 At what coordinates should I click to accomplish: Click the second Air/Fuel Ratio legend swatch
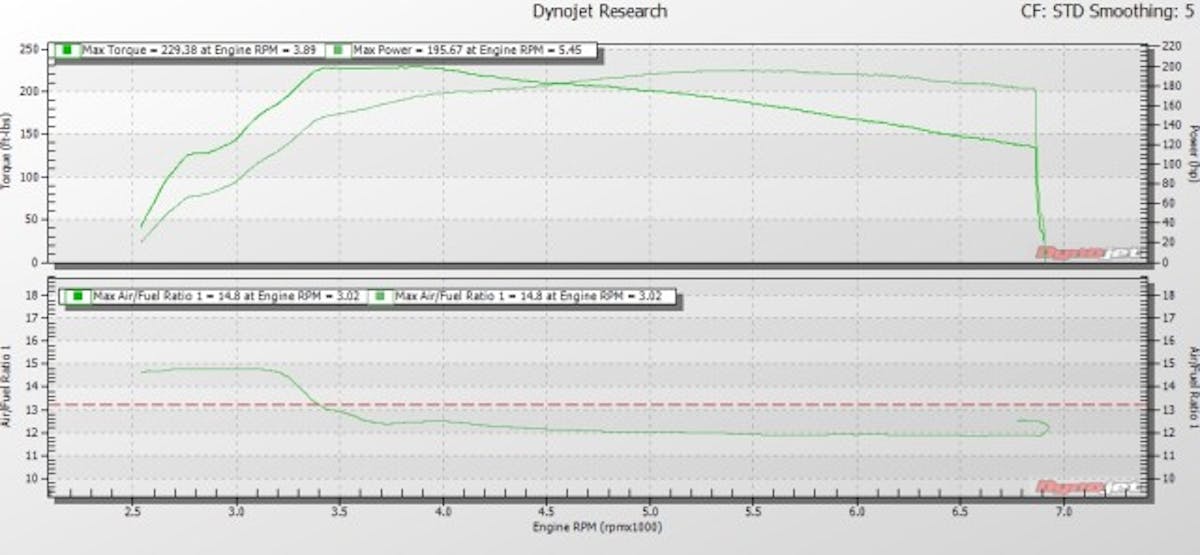point(382,296)
